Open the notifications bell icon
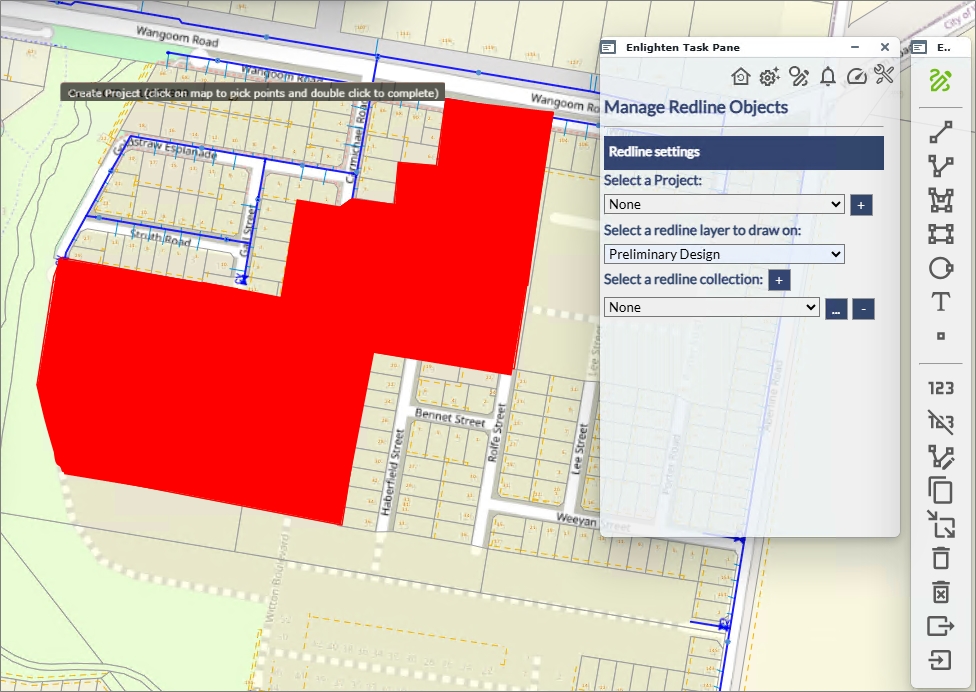The height and width of the screenshot is (692, 976). [827, 76]
